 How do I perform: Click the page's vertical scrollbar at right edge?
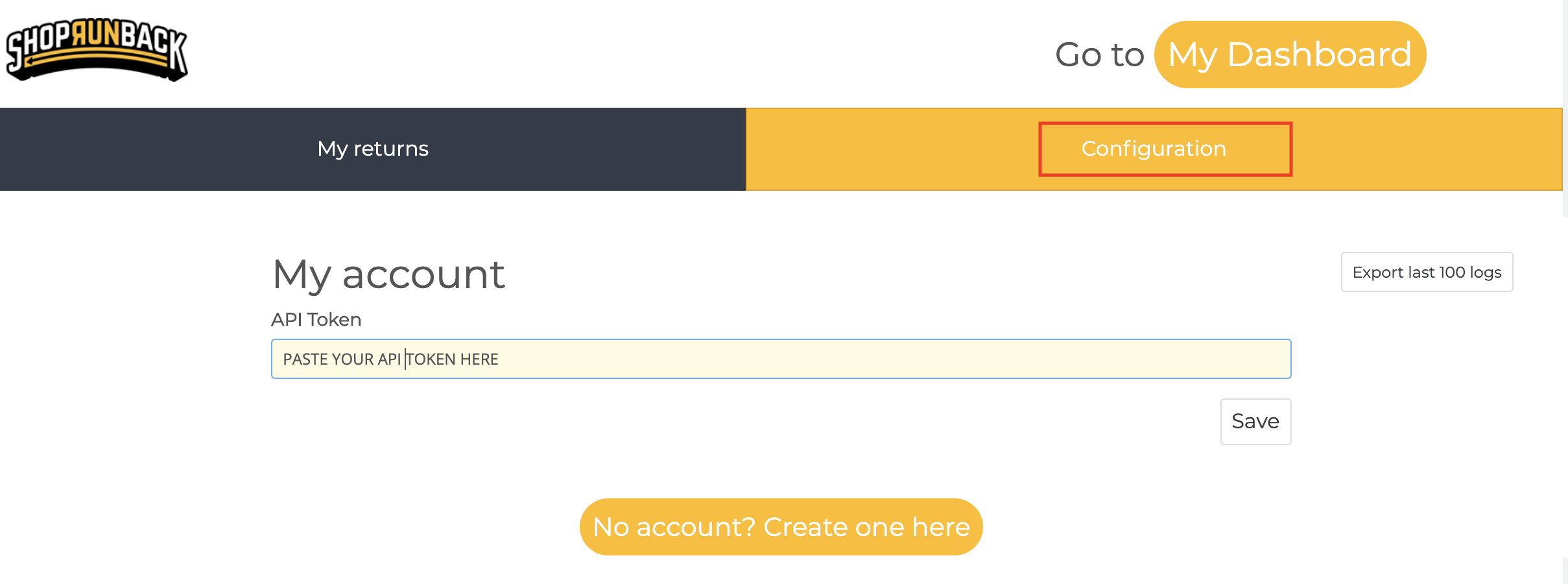point(1565,292)
